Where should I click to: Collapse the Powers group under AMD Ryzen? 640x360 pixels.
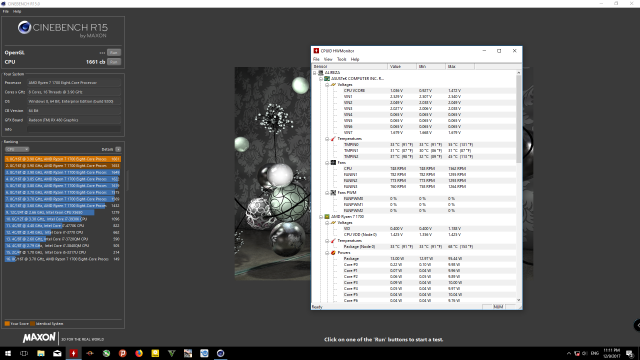[x=327, y=253]
